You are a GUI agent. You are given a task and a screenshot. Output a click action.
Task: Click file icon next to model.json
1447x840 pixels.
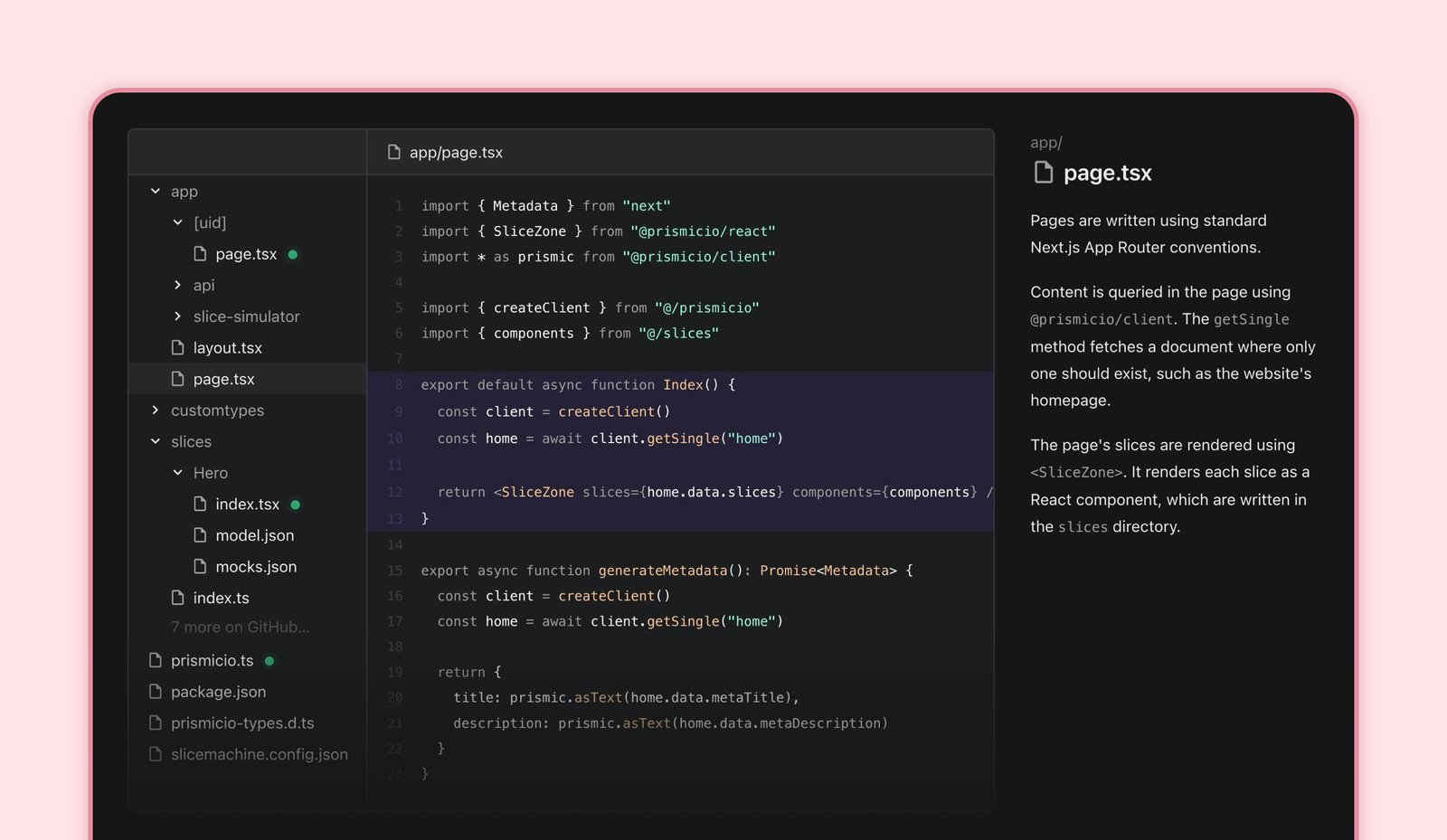point(200,535)
